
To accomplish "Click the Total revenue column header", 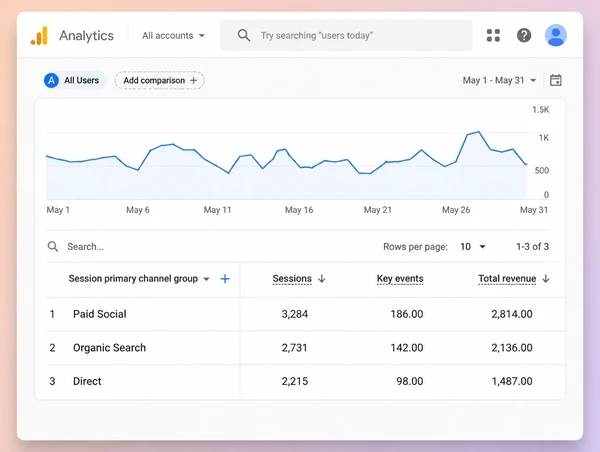I will pyautogui.click(x=507, y=279).
